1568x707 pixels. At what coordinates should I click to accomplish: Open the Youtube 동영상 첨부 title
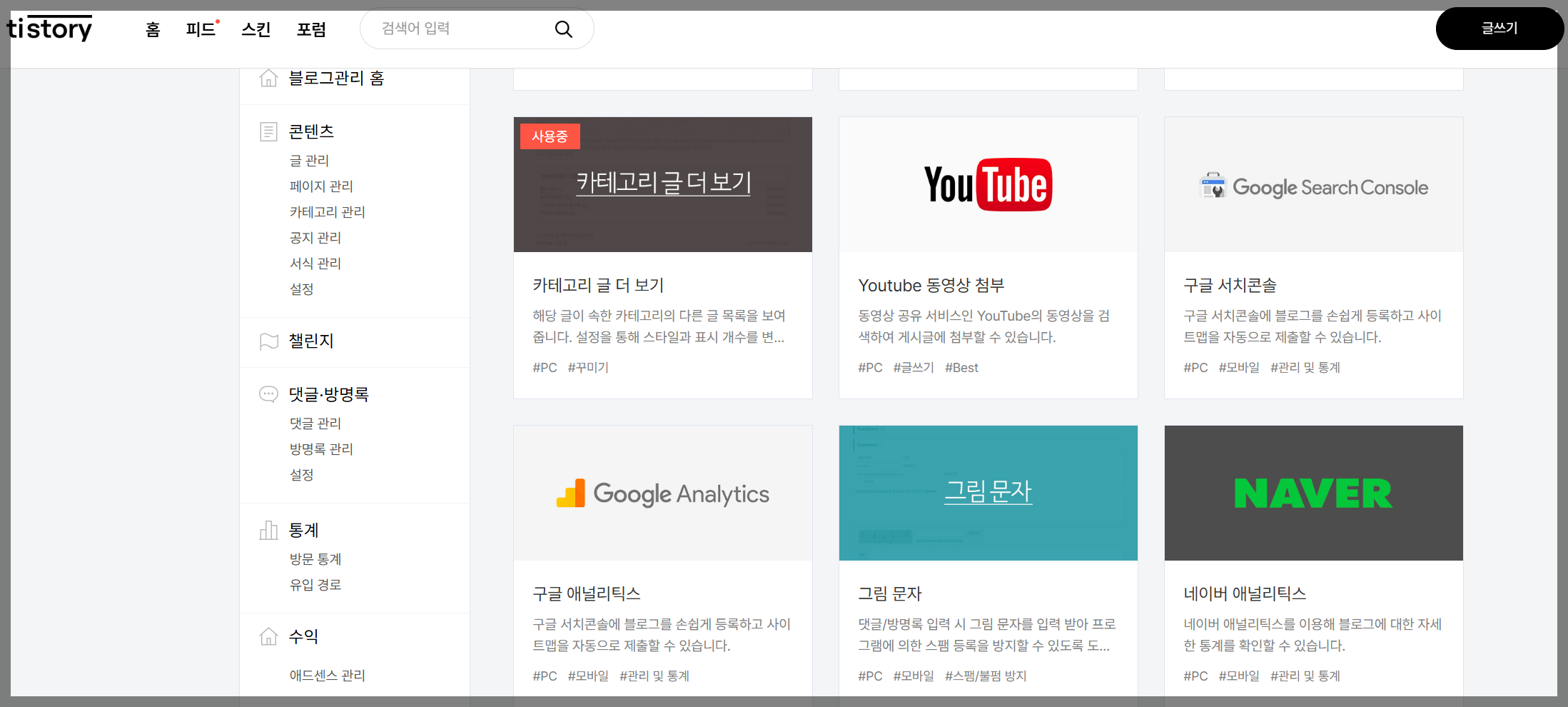tap(931, 286)
